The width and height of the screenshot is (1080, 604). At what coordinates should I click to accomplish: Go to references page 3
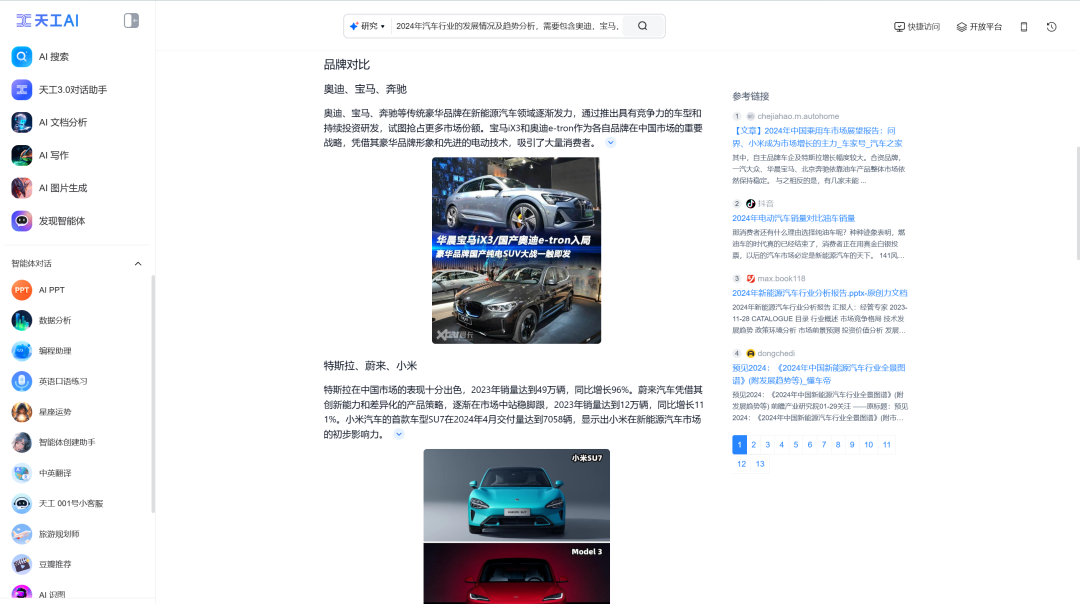click(x=768, y=445)
